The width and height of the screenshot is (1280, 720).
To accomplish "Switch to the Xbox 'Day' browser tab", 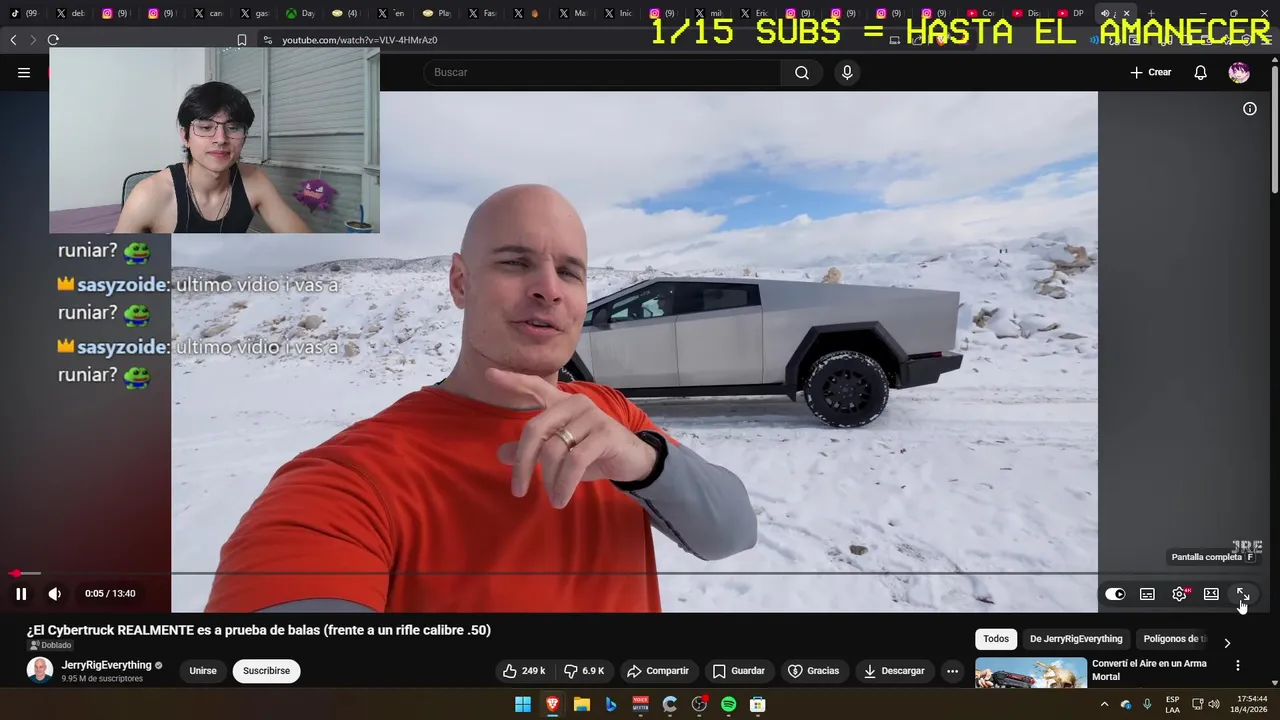I will point(300,14).
